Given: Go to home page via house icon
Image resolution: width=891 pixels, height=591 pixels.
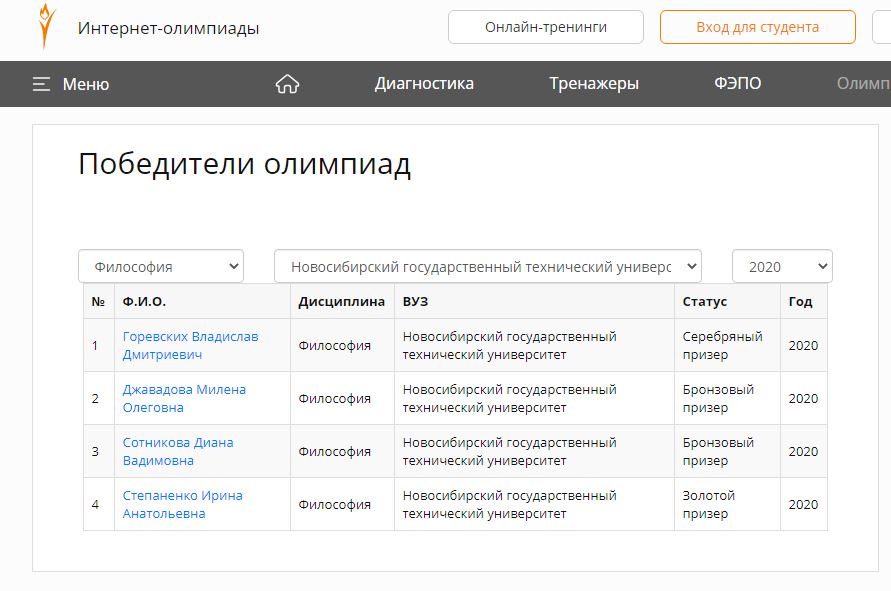Looking at the screenshot, I should pyautogui.click(x=288, y=84).
